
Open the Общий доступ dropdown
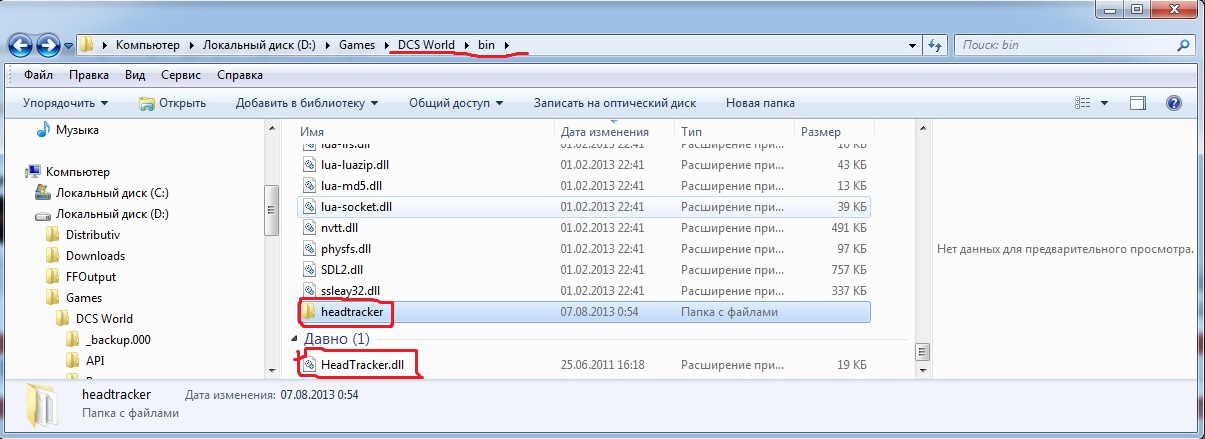click(456, 103)
